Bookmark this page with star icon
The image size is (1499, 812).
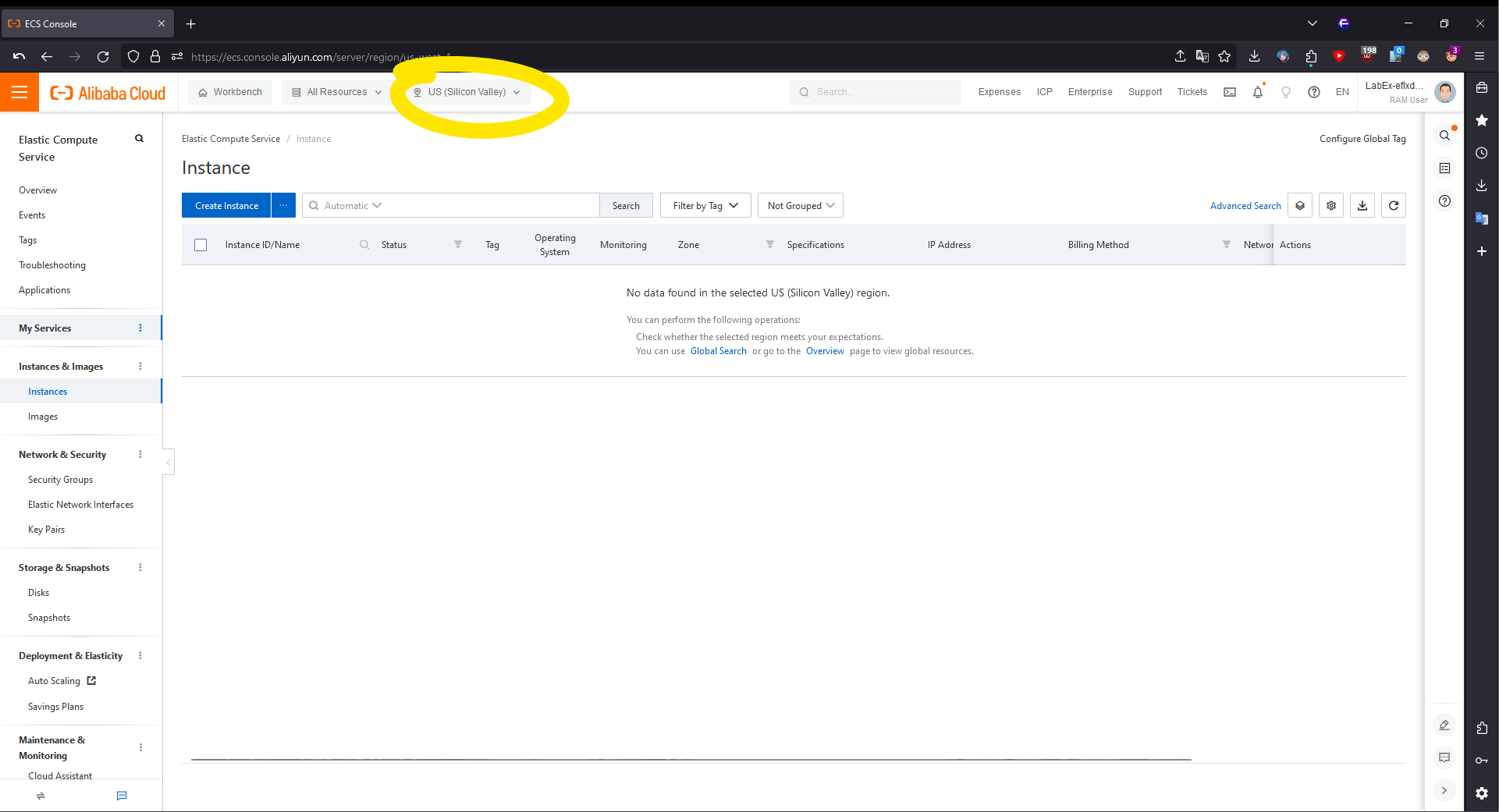point(1224,56)
